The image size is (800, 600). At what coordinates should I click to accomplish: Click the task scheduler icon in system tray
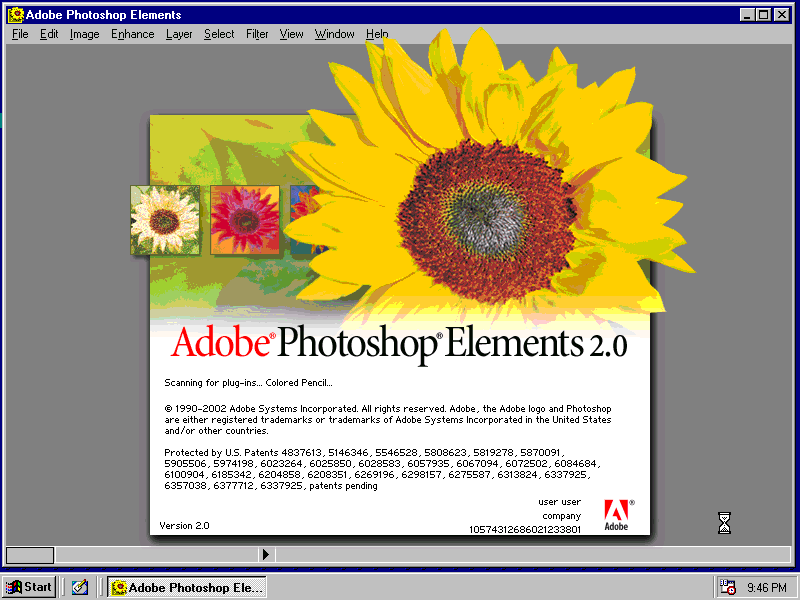[x=727, y=587]
